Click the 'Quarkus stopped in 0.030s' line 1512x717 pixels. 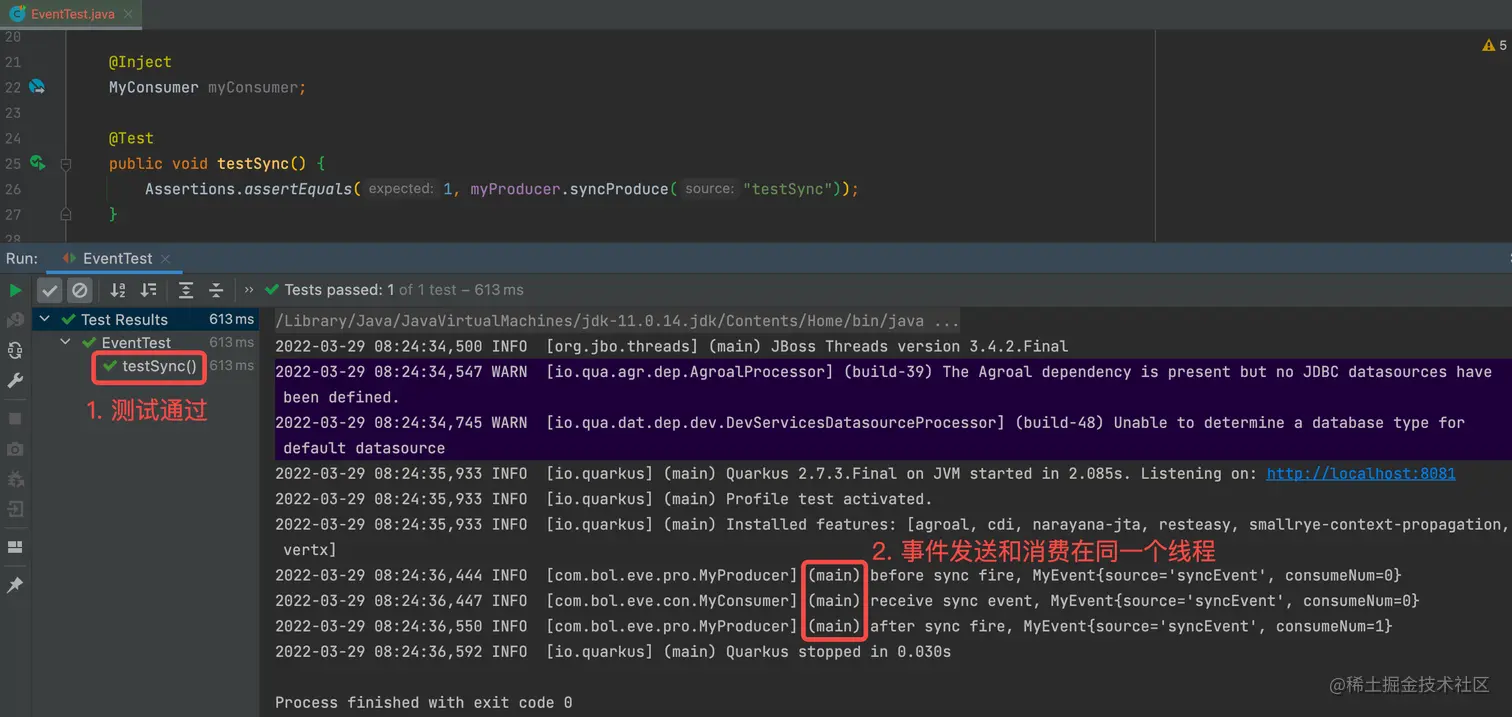click(x=613, y=652)
